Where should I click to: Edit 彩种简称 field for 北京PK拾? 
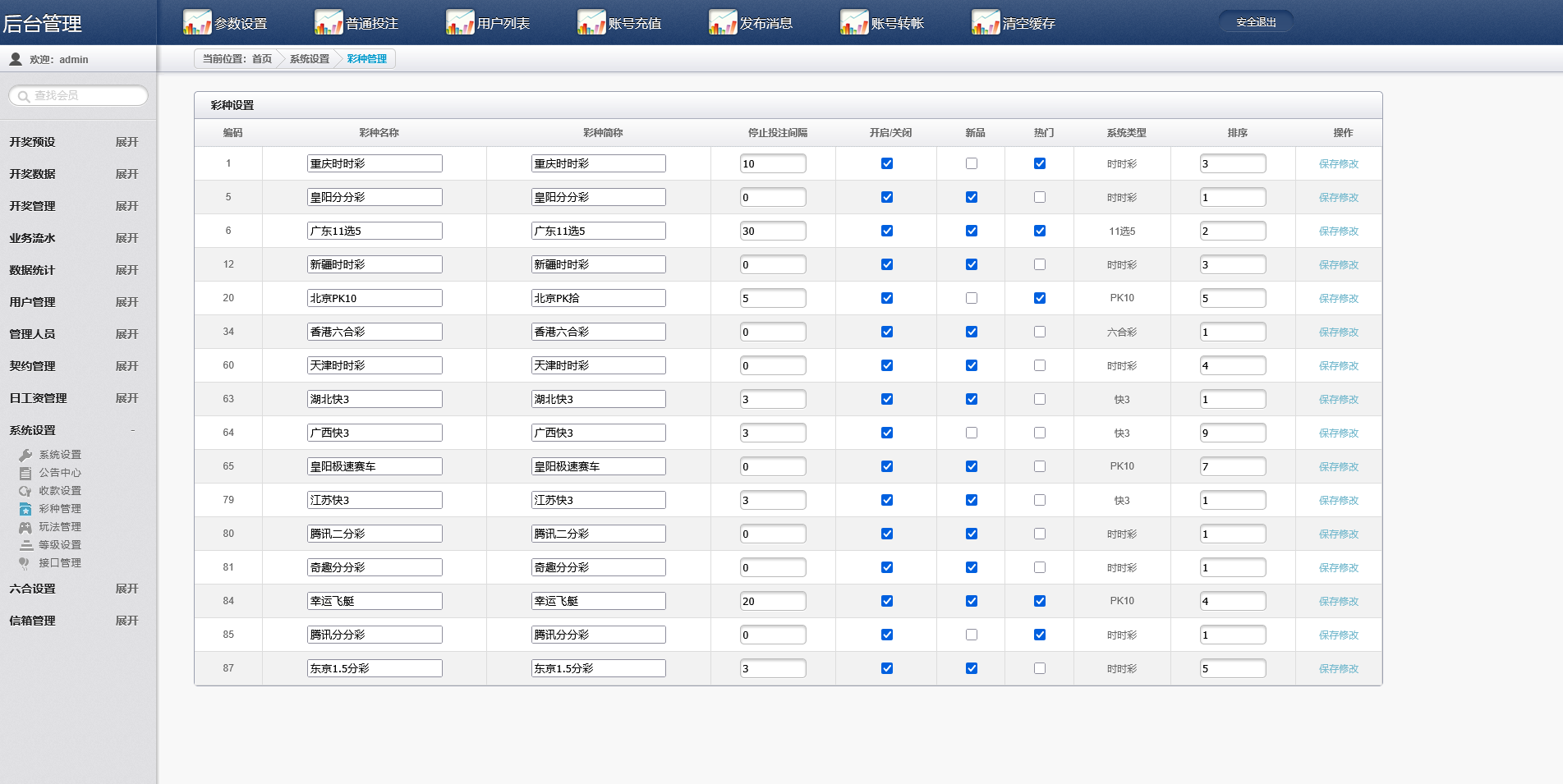[599, 298]
